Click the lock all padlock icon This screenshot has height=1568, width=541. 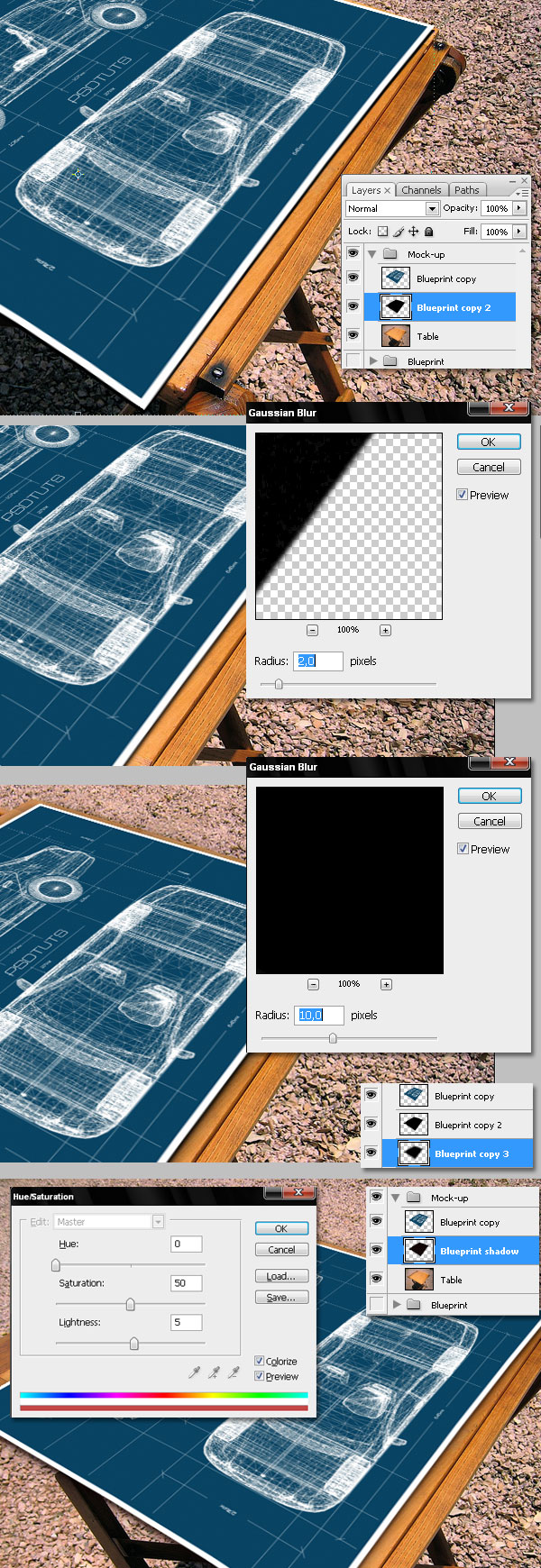pos(429,232)
